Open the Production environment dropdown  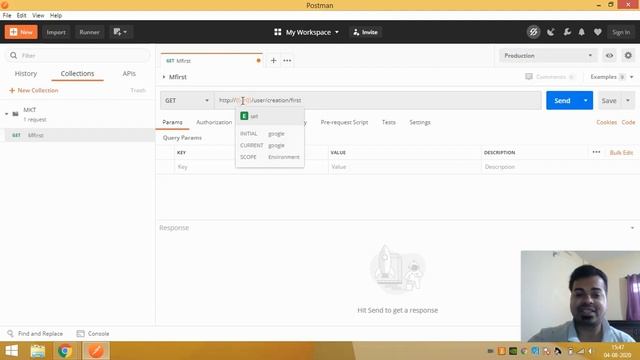click(548, 56)
